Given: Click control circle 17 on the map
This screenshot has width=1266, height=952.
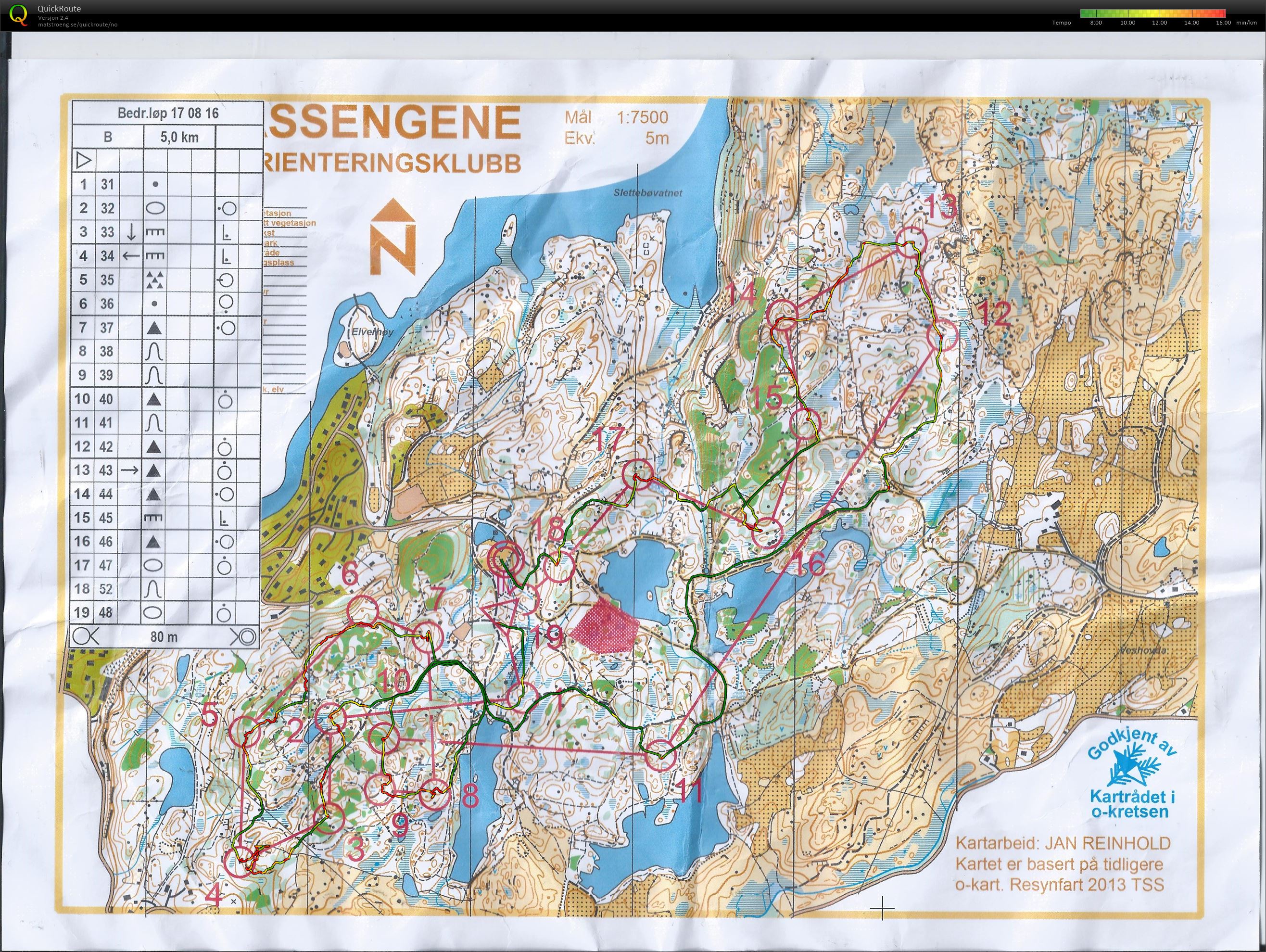Looking at the screenshot, I should tap(637, 475).
